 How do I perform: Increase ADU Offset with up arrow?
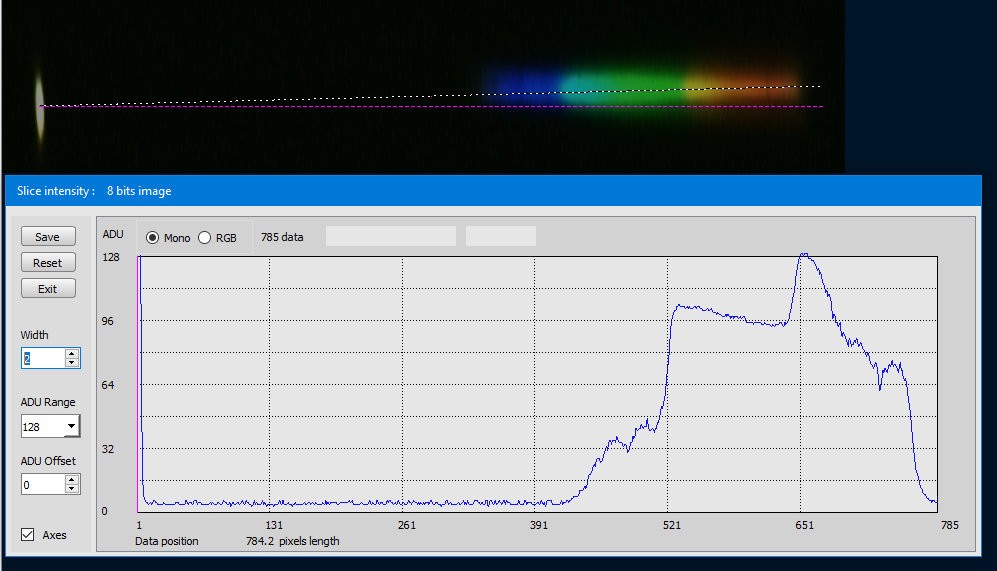pyautogui.click(x=72, y=480)
